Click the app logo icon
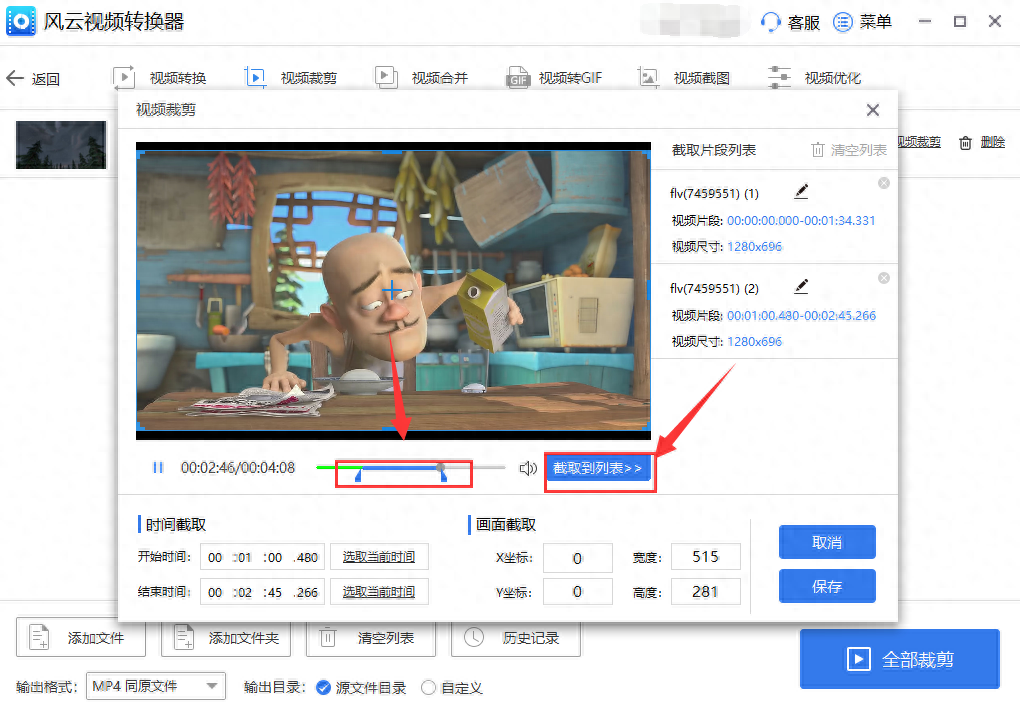This screenshot has width=1020, height=714. click(21, 21)
